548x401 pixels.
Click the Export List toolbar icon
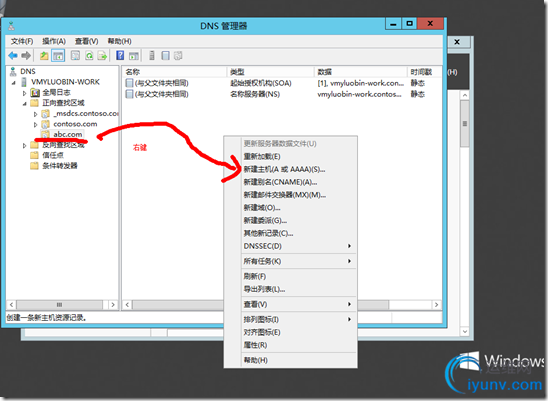coord(102,55)
